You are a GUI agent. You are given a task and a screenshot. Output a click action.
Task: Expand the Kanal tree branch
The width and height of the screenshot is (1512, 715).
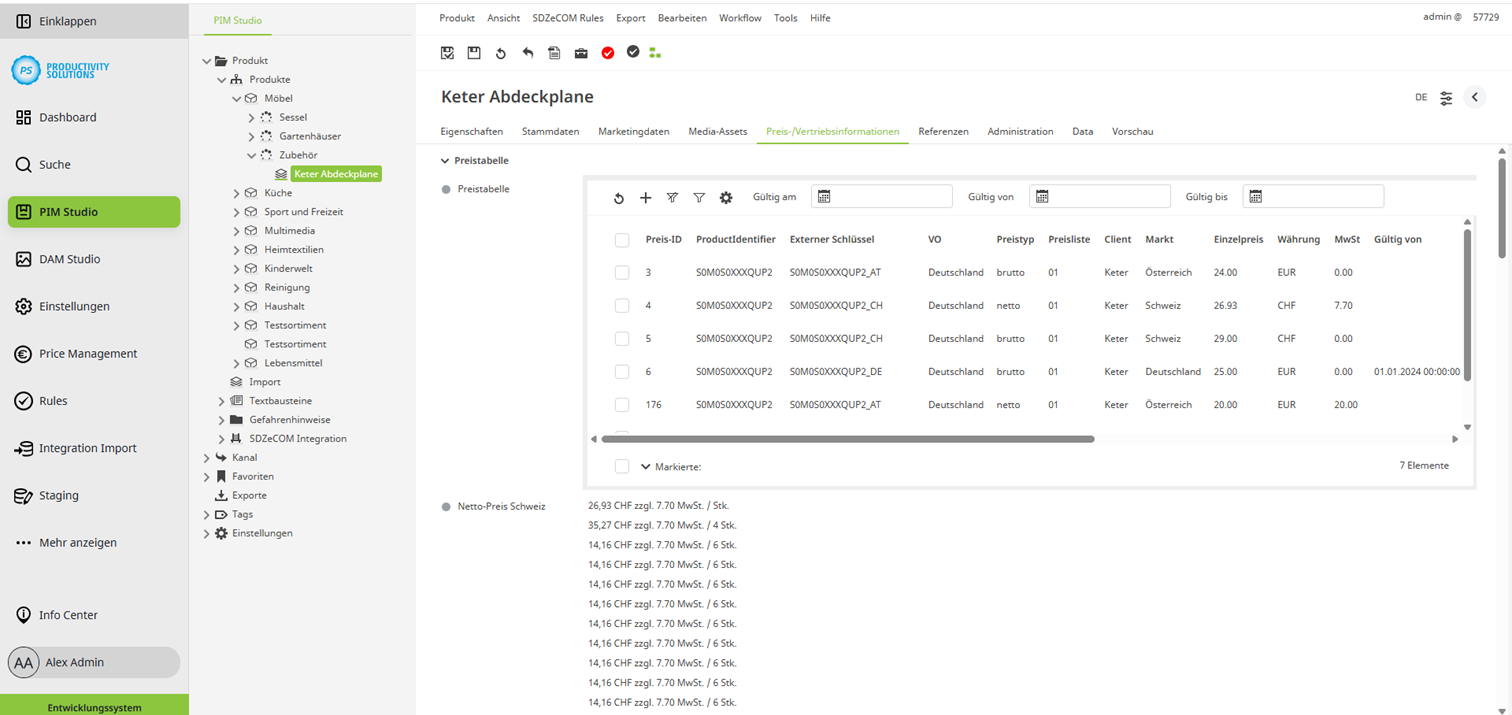click(x=206, y=457)
